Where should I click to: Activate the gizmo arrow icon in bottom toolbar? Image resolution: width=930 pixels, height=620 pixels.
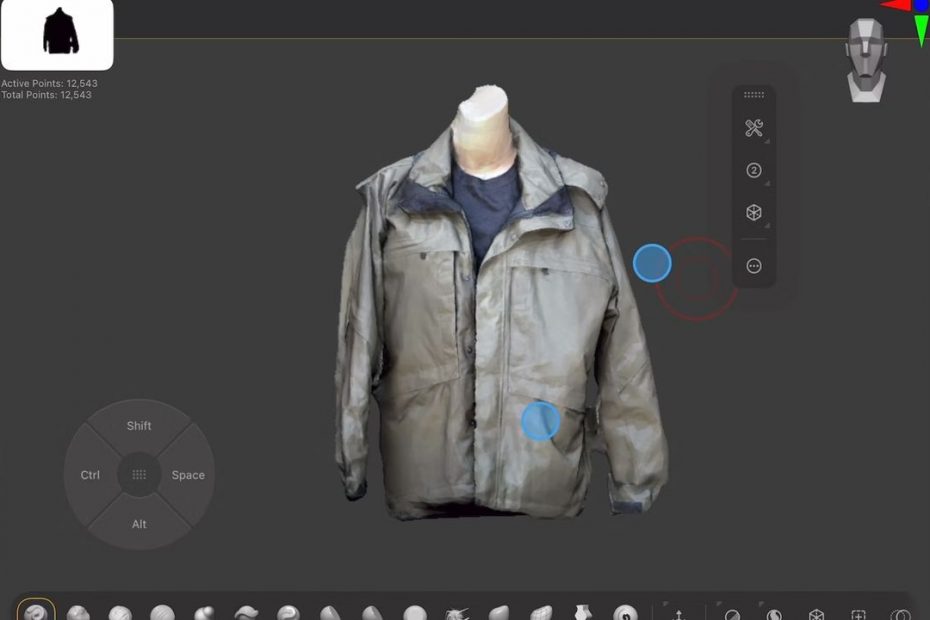point(680,615)
